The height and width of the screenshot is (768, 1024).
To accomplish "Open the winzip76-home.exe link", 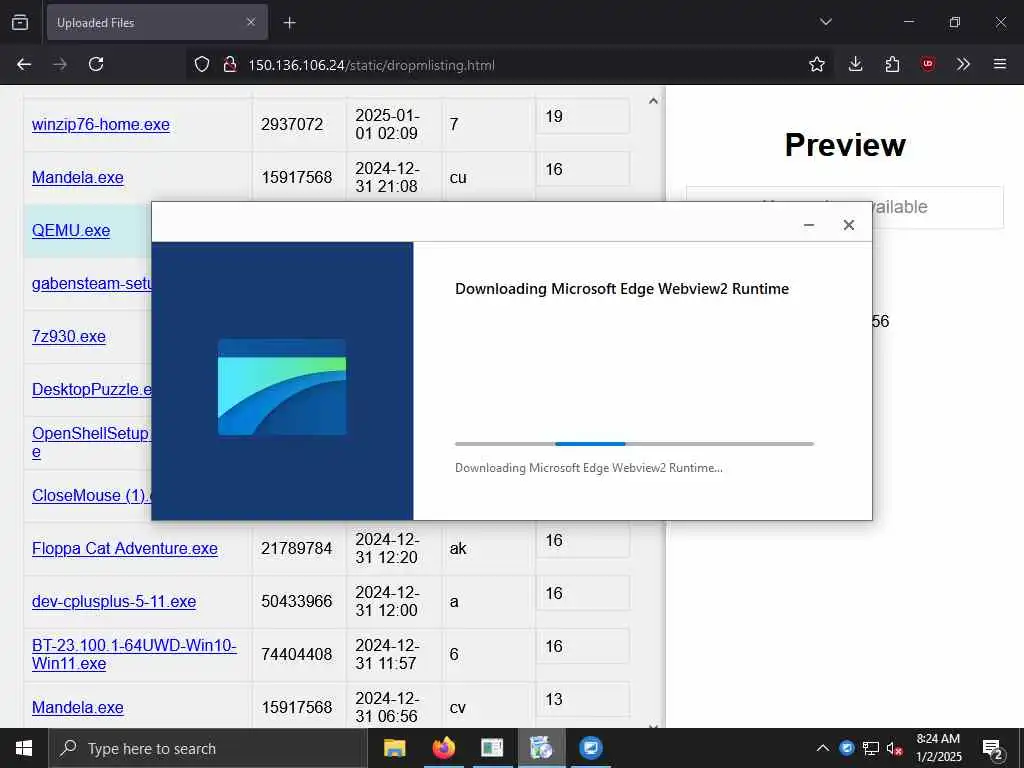I will (x=101, y=124).
